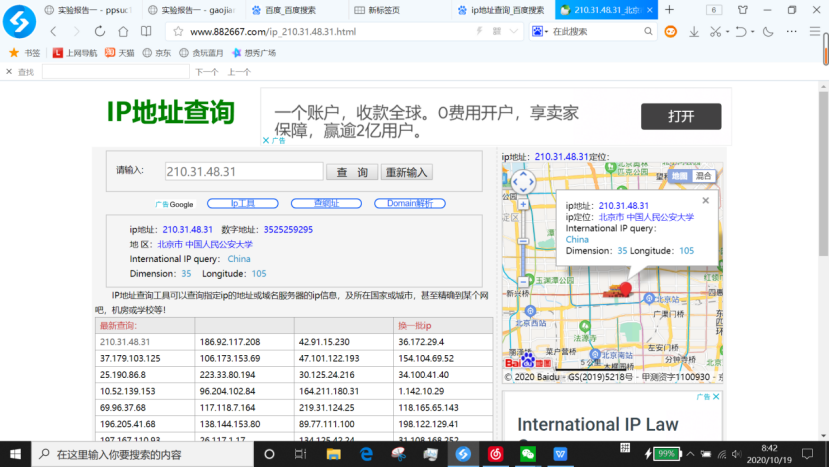Screen dimensions: 830x467
Task: Close the find bar with the X
Action: [9, 71]
